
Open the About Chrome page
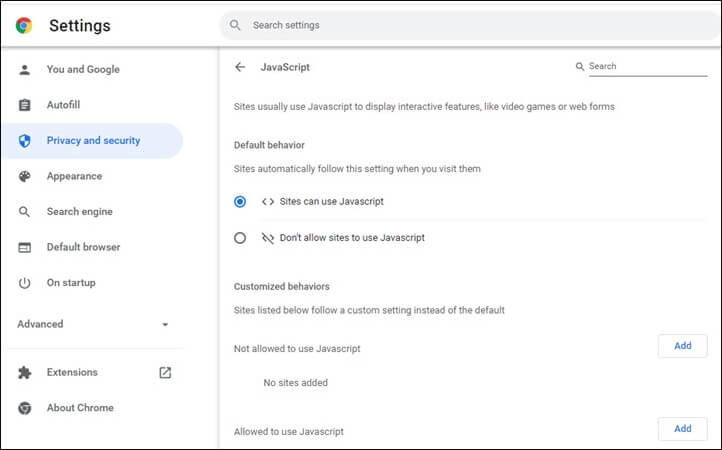pyautogui.click(x=80, y=408)
